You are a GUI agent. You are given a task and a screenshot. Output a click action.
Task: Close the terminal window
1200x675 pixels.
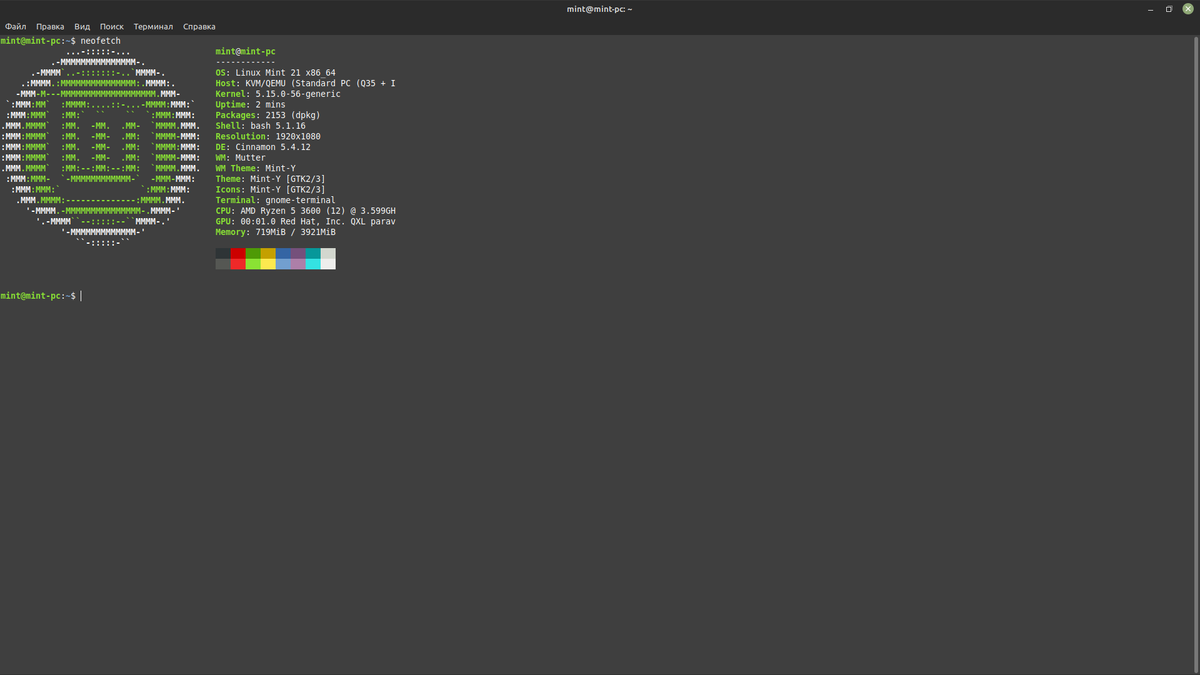[1187, 9]
